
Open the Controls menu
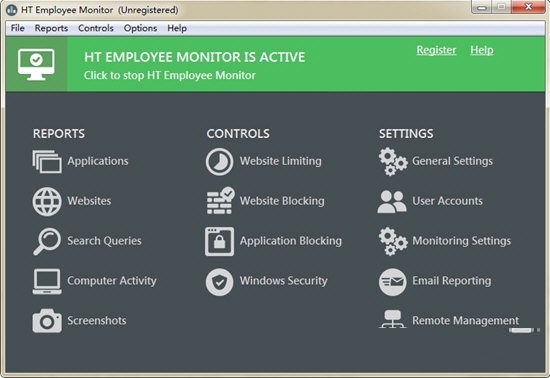tap(96, 28)
